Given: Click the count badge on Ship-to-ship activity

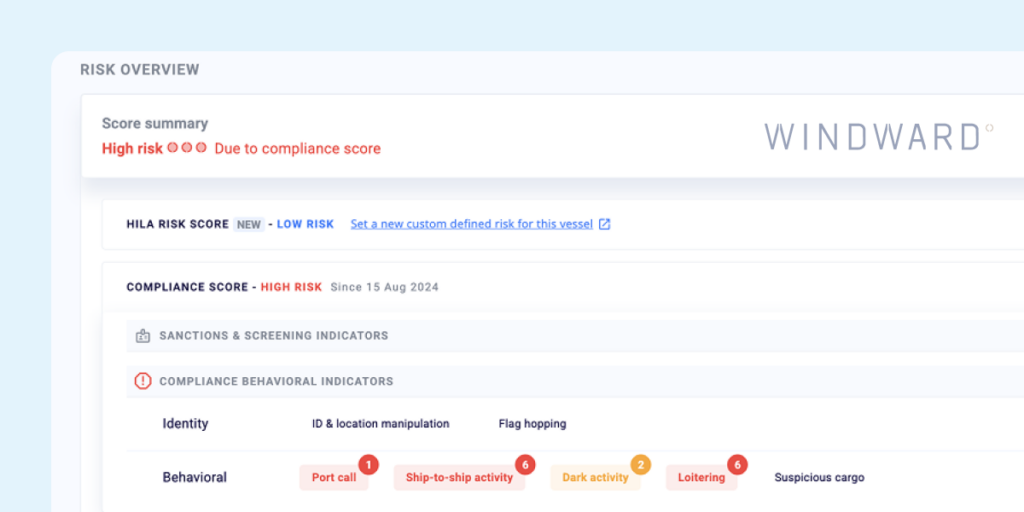Looking at the screenshot, I should click(525, 465).
